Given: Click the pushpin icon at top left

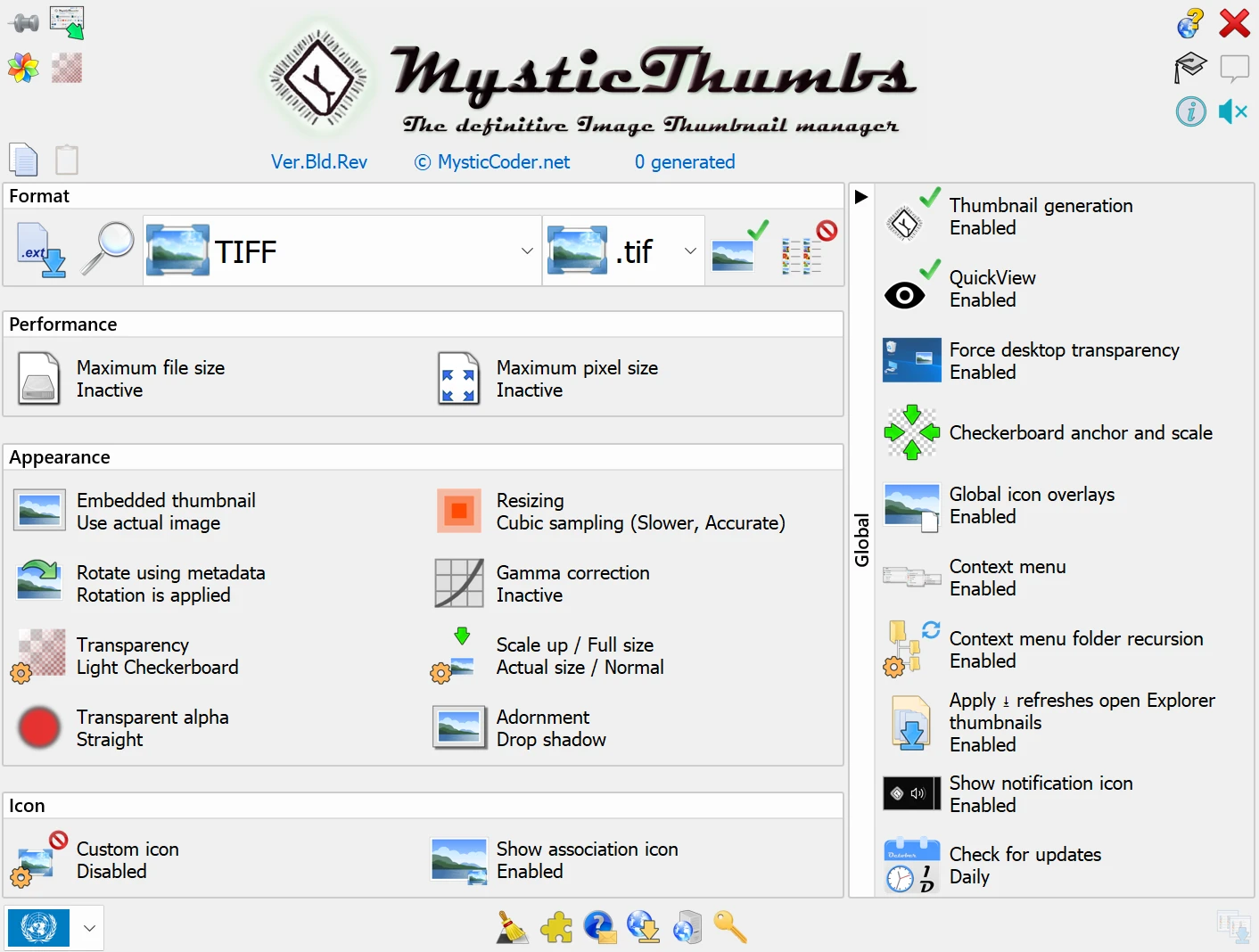Looking at the screenshot, I should click(x=24, y=22).
